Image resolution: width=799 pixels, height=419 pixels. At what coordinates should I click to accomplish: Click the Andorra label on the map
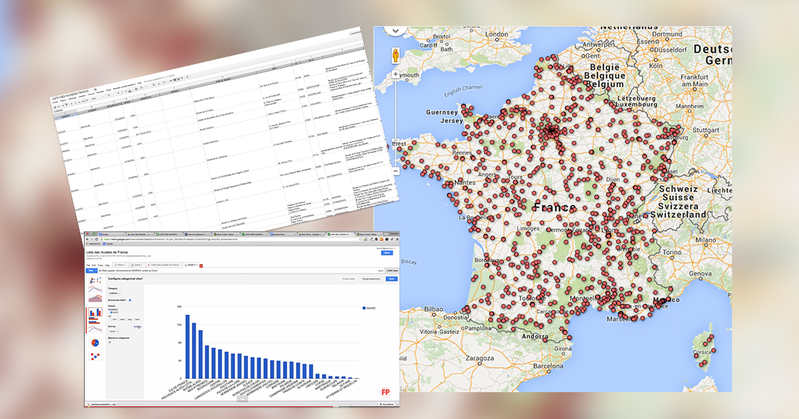[535, 336]
